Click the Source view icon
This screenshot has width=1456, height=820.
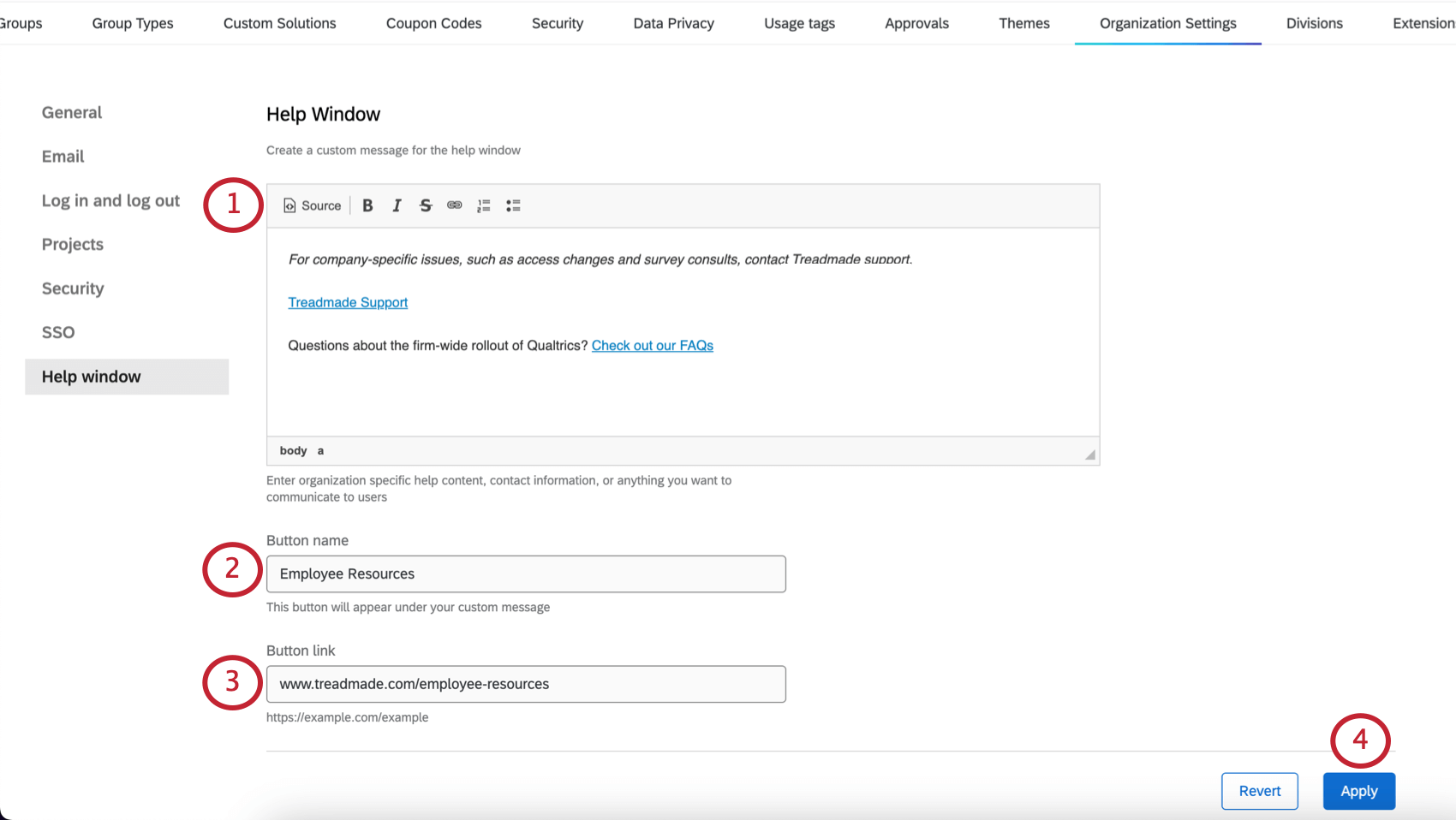point(311,205)
